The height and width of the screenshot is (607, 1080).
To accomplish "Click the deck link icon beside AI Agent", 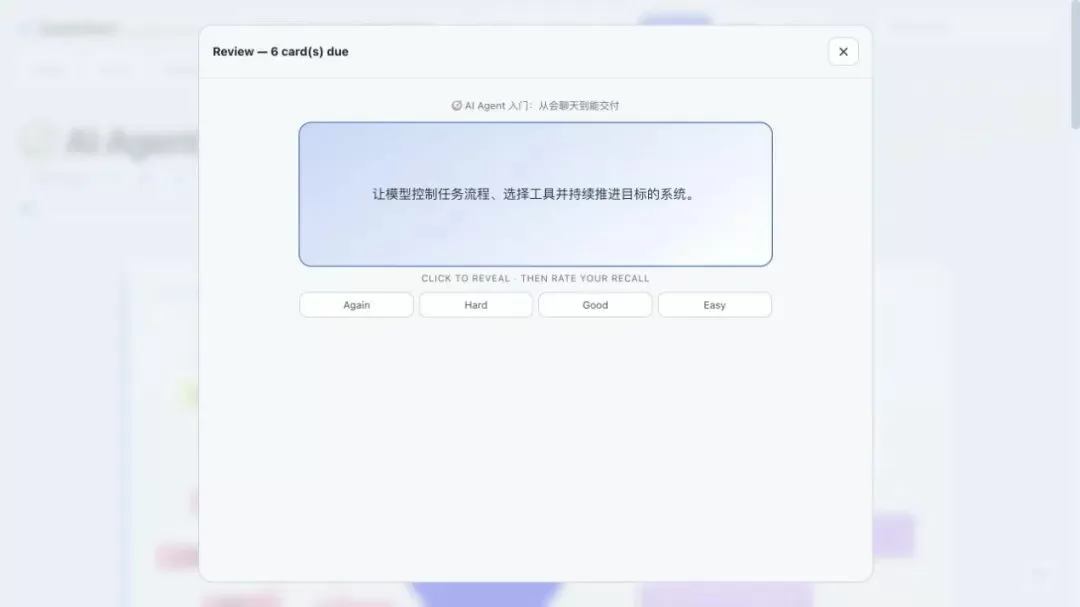I will tap(457, 105).
